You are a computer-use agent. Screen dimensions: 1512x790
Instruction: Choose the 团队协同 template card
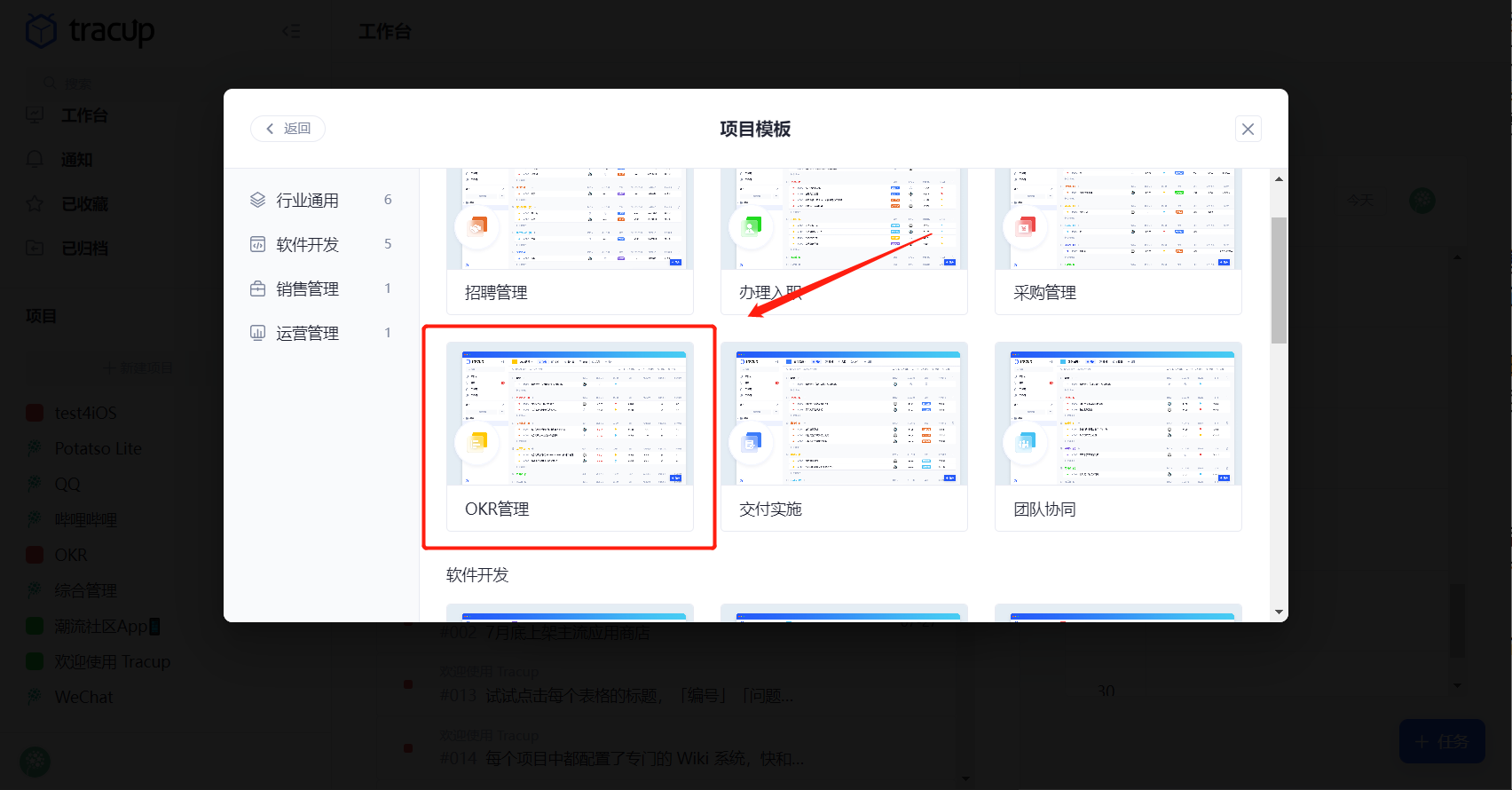[x=1118, y=437]
